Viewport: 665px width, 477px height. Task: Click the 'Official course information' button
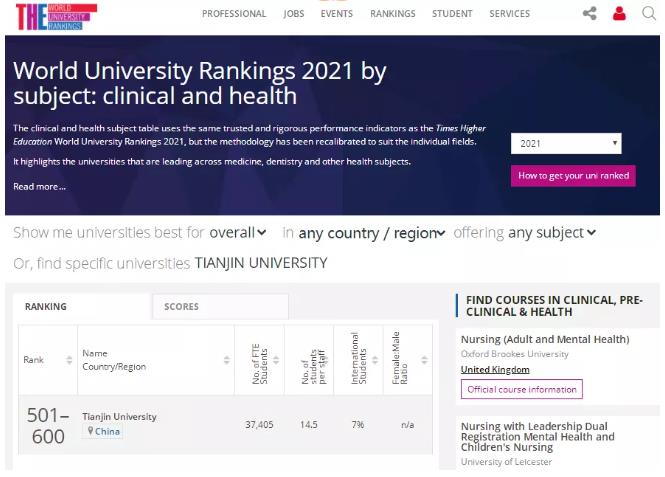click(522, 389)
